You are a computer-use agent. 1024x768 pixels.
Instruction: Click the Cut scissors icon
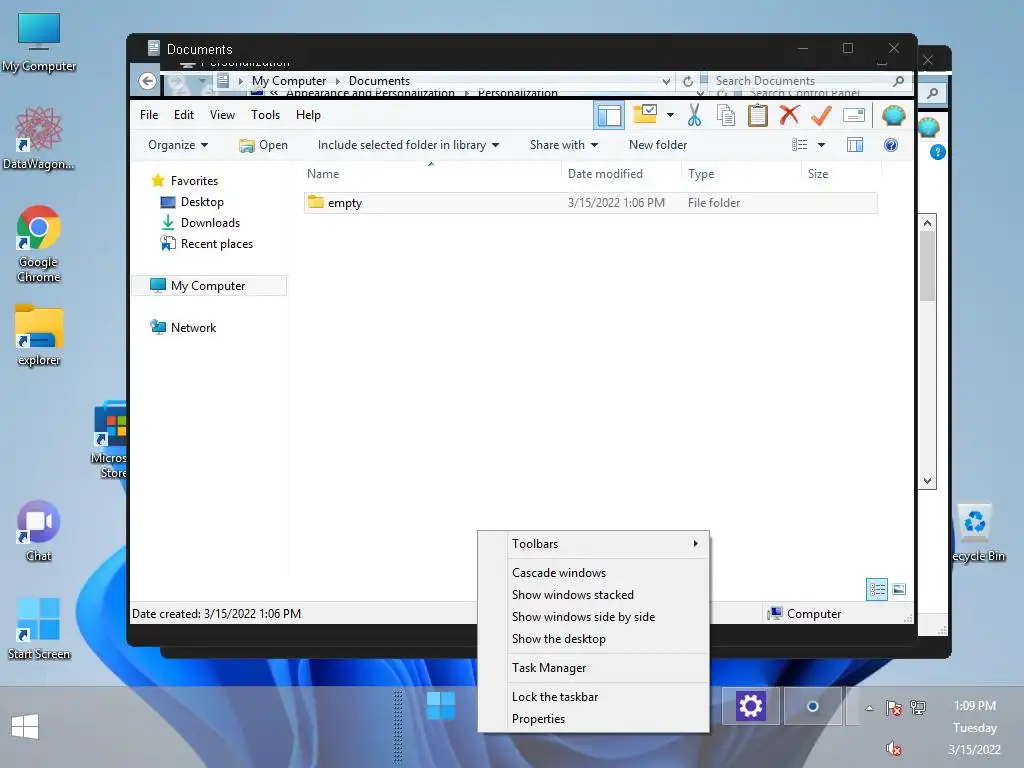[x=694, y=116]
